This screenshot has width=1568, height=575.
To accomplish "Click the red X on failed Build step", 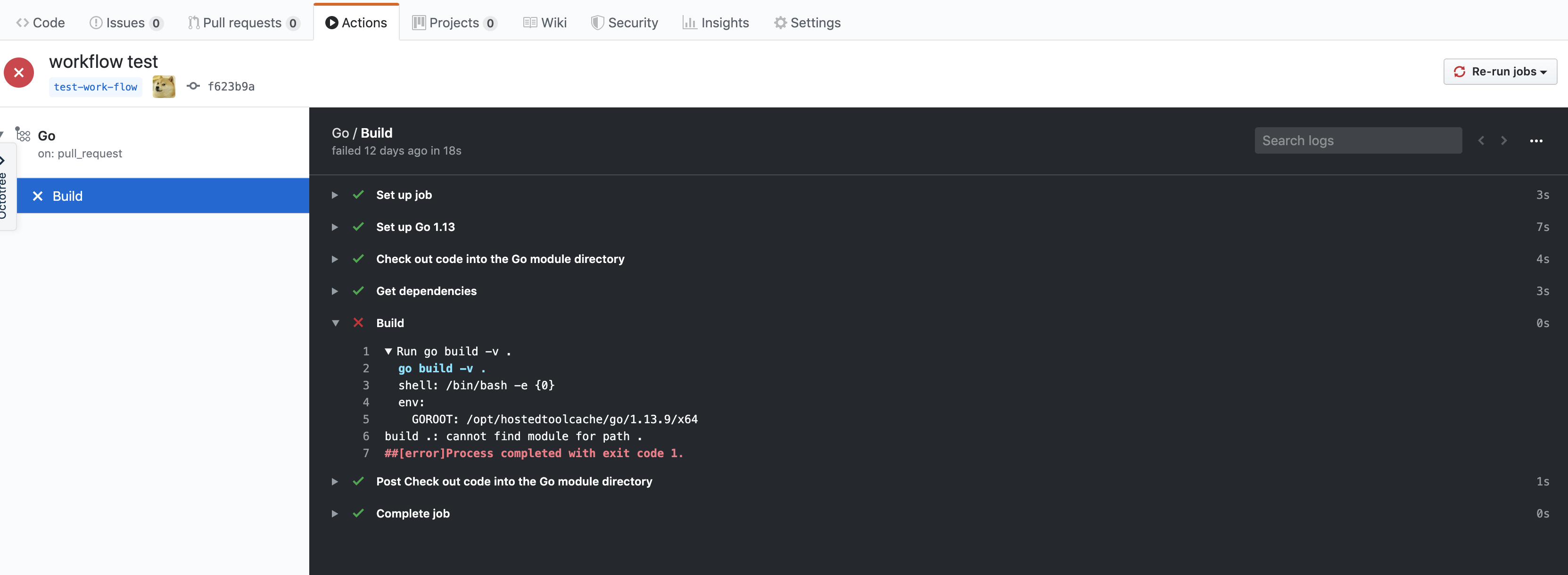I will (x=358, y=323).
